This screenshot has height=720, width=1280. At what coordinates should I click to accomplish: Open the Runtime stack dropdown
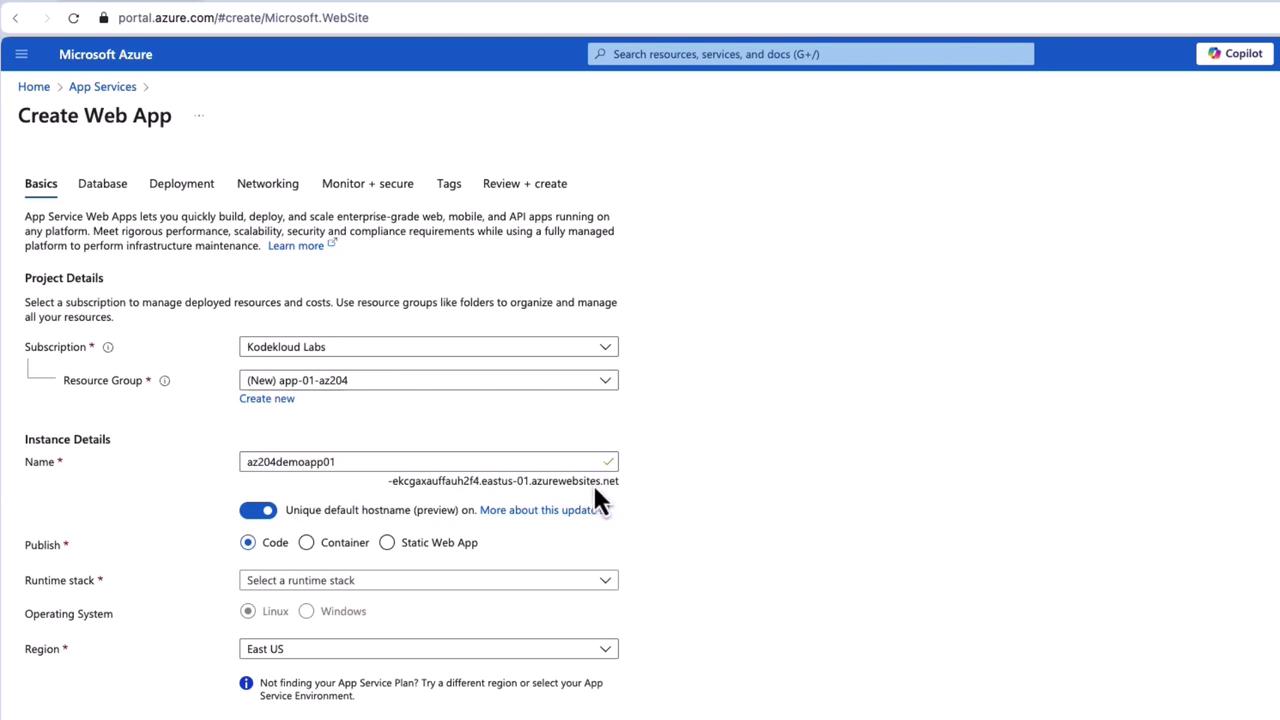(x=429, y=580)
